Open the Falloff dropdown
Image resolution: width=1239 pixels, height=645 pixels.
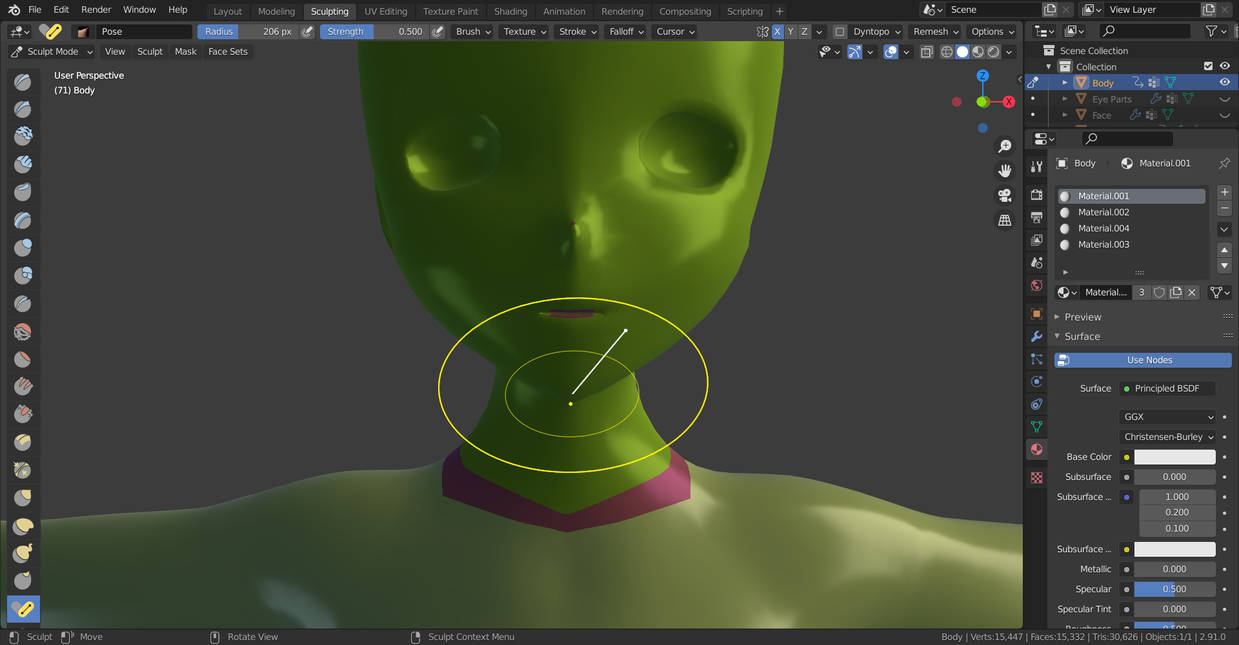click(x=626, y=31)
